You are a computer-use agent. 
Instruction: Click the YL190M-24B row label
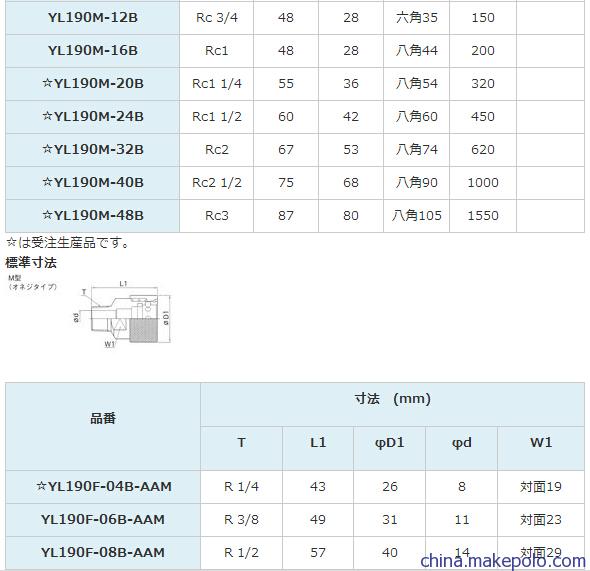93,117
